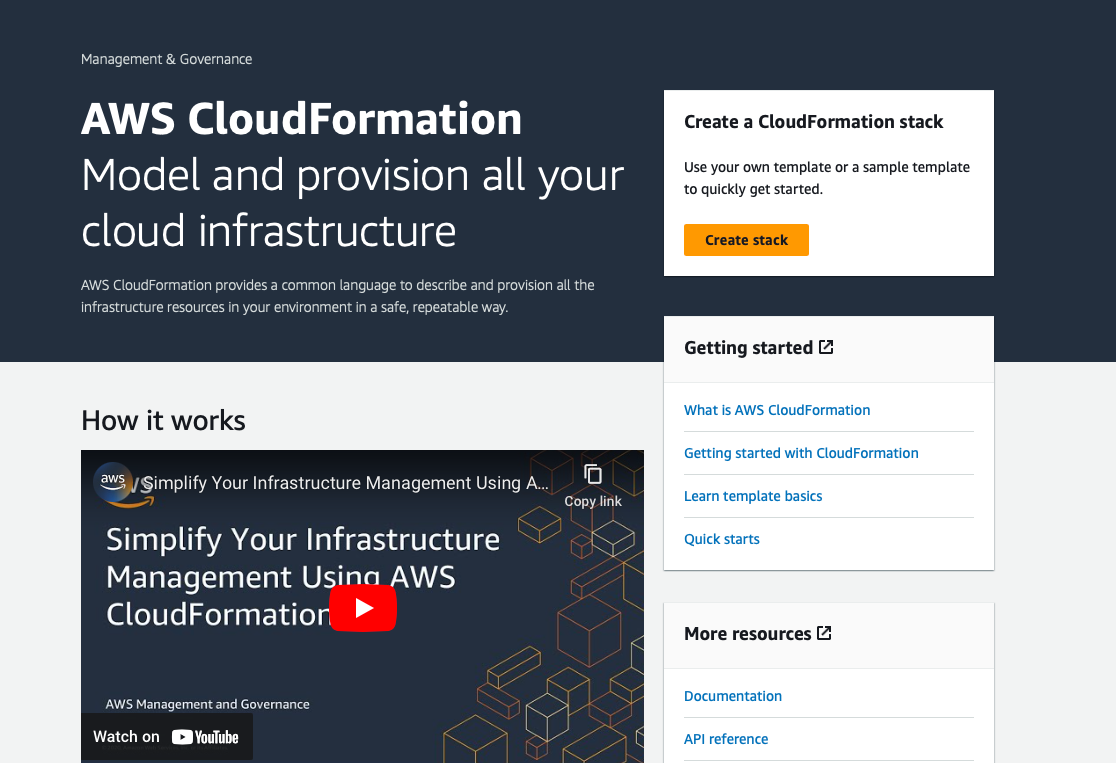The width and height of the screenshot is (1116, 763).
Task: Click the Management & Governance breadcrumb
Action: (x=166, y=59)
